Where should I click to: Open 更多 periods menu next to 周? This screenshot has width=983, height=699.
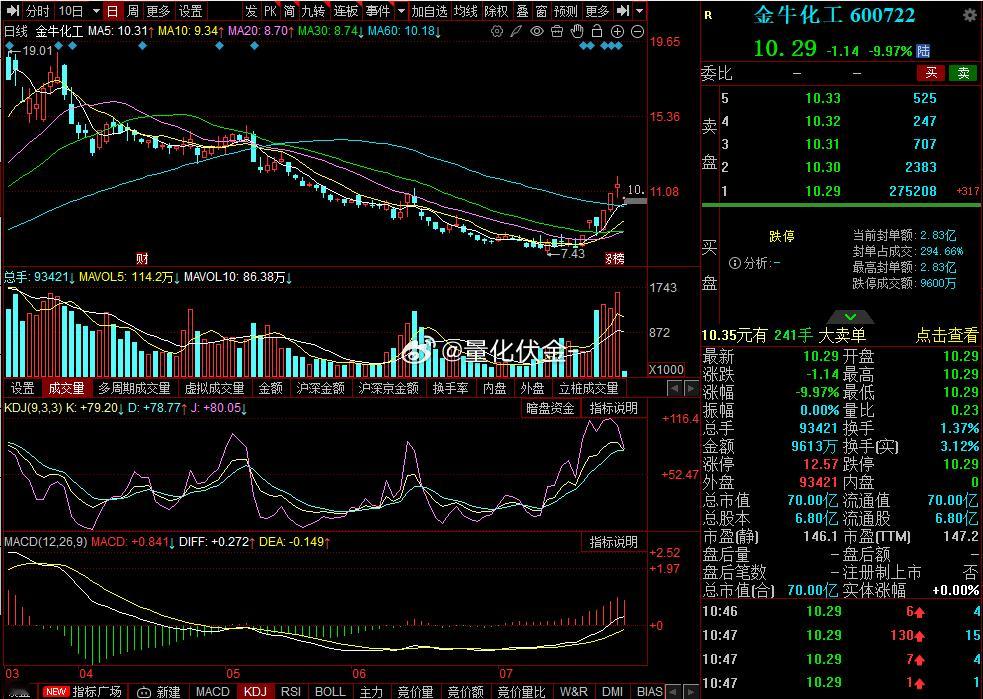158,11
